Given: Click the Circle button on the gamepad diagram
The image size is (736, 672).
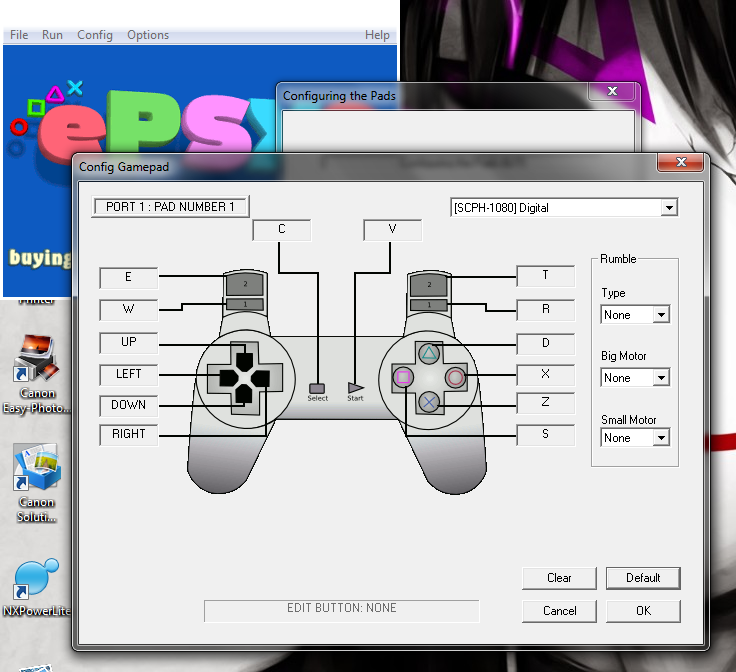Looking at the screenshot, I should tap(455, 377).
